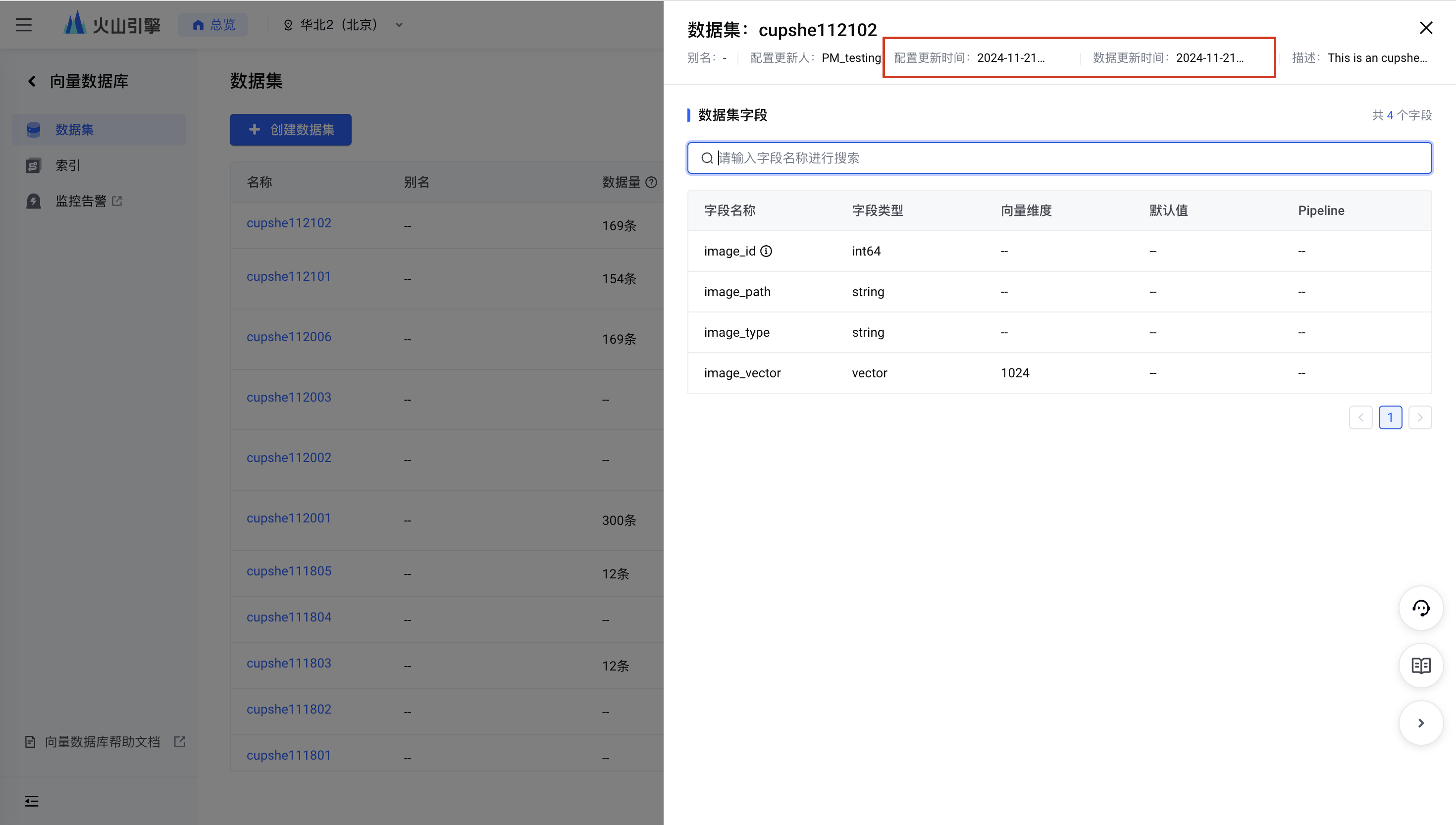
Task: Click the external link icon beside 监控告警
Action: 117,201
